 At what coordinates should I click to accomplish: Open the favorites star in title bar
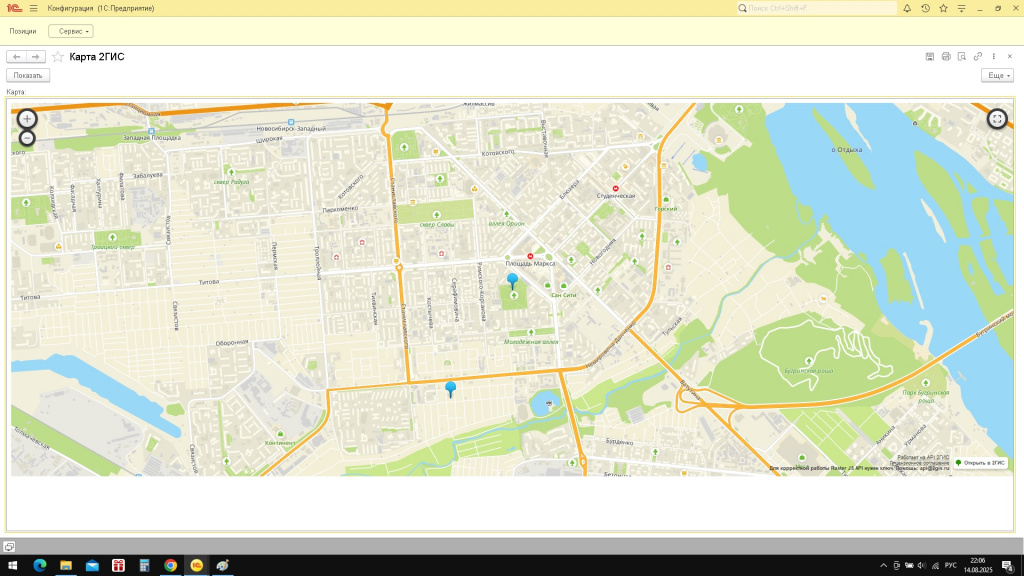coord(943,8)
